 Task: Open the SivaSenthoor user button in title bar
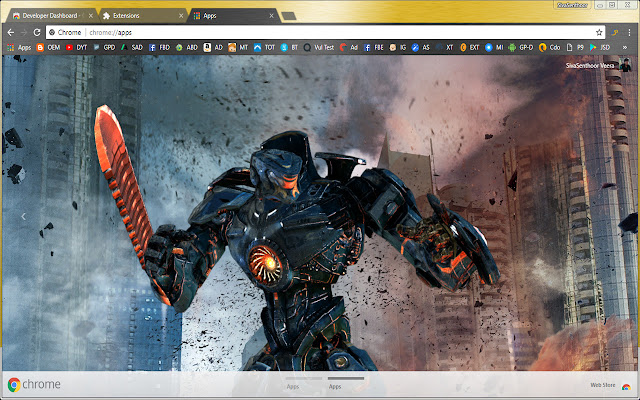point(572,5)
